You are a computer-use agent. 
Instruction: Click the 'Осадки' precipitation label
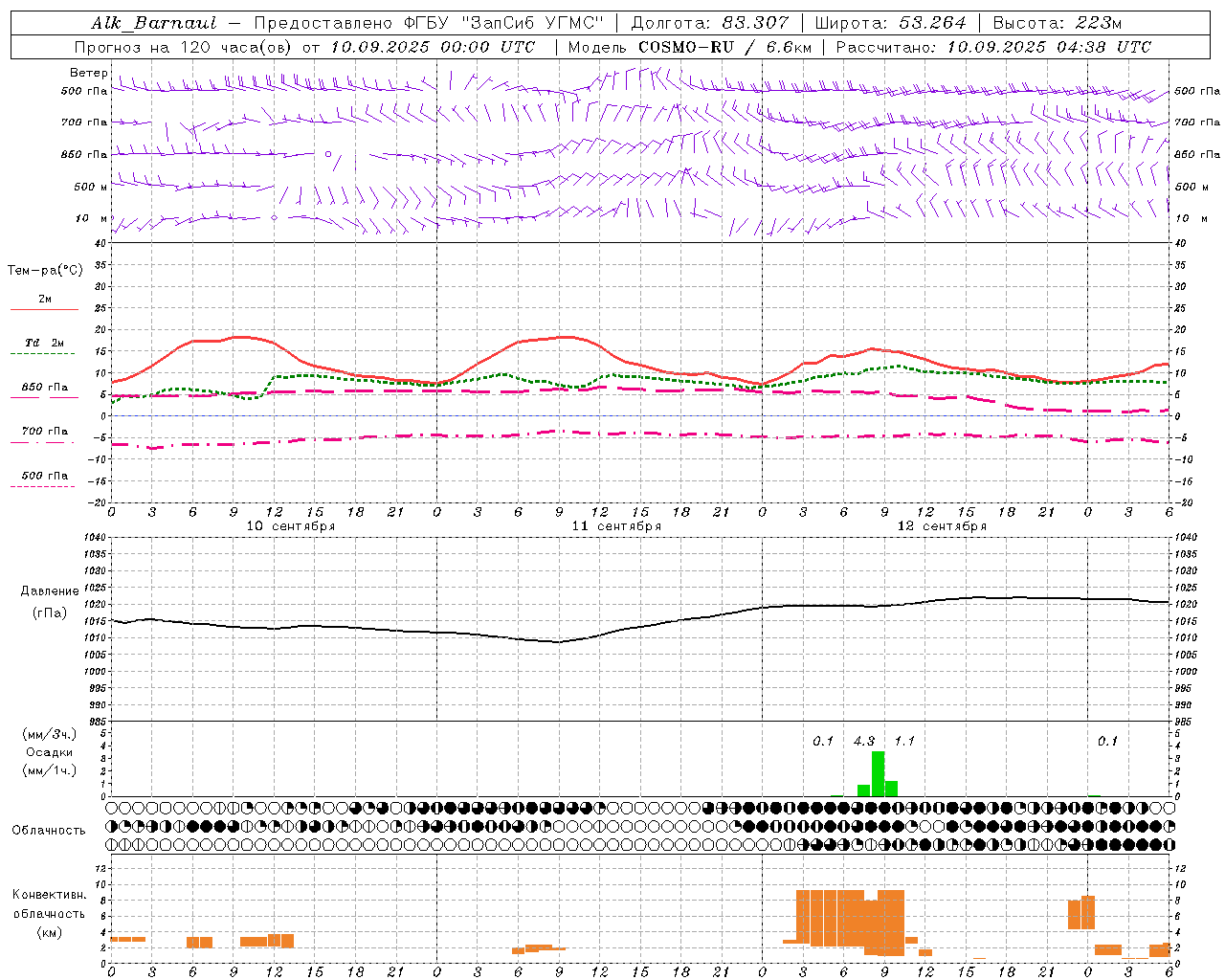(x=50, y=752)
